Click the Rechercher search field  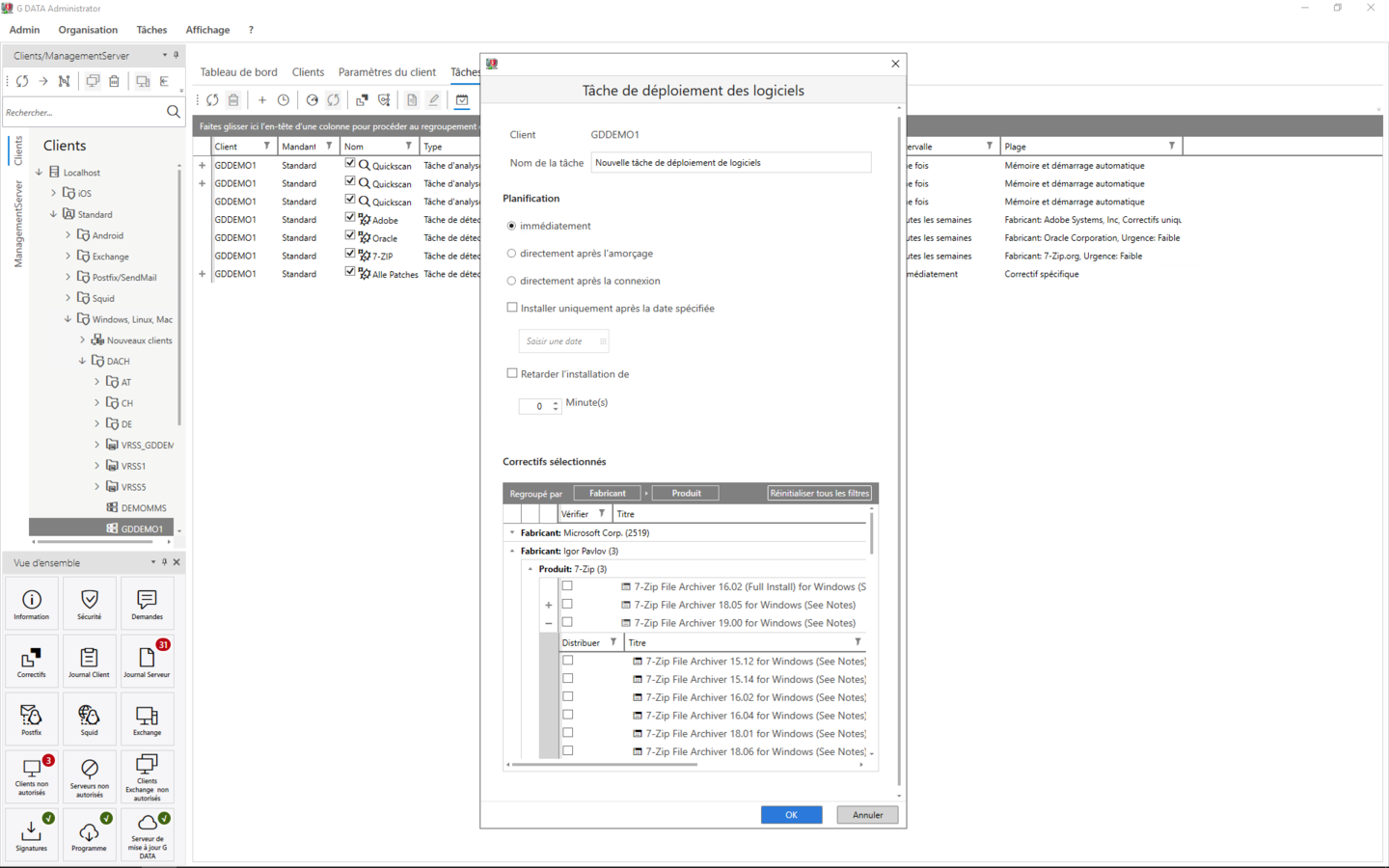click(x=83, y=112)
